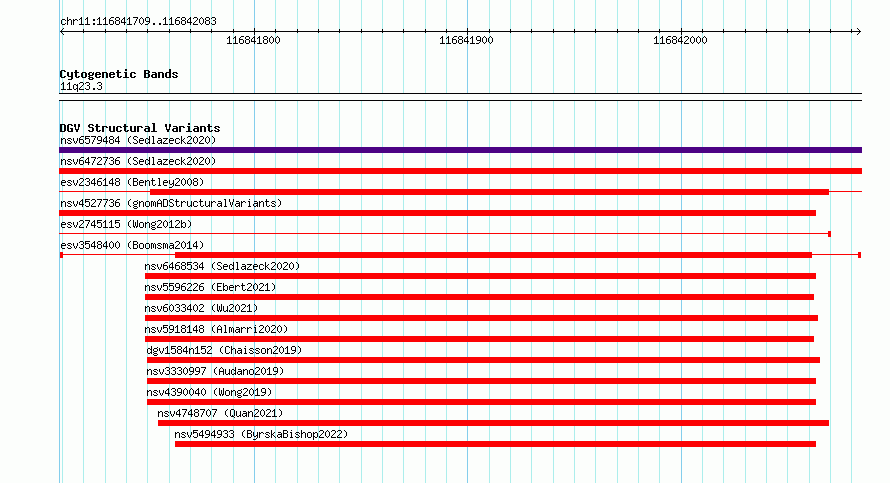Click the left arrow on the ruler
The height and width of the screenshot is (483, 890).
(x=62, y=32)
